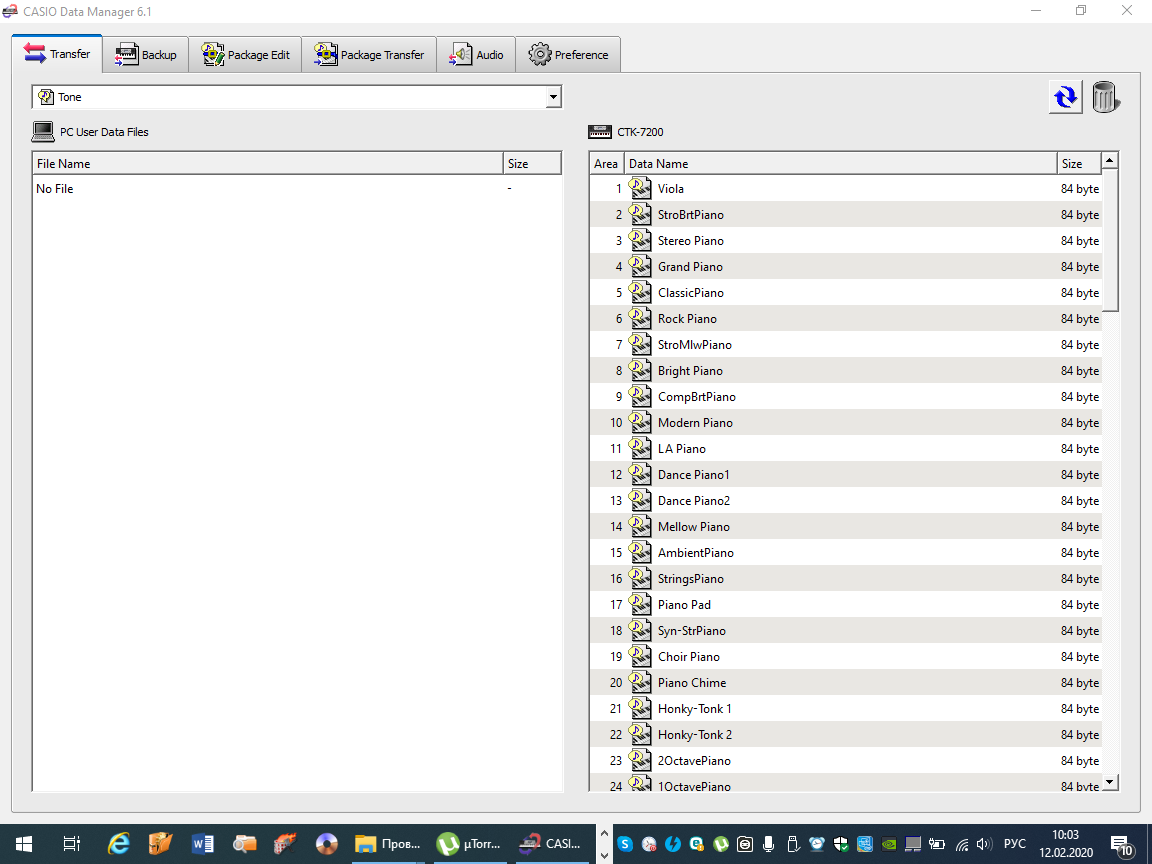
Task: Click the trash can delete icon
Action: point(1104,97)
